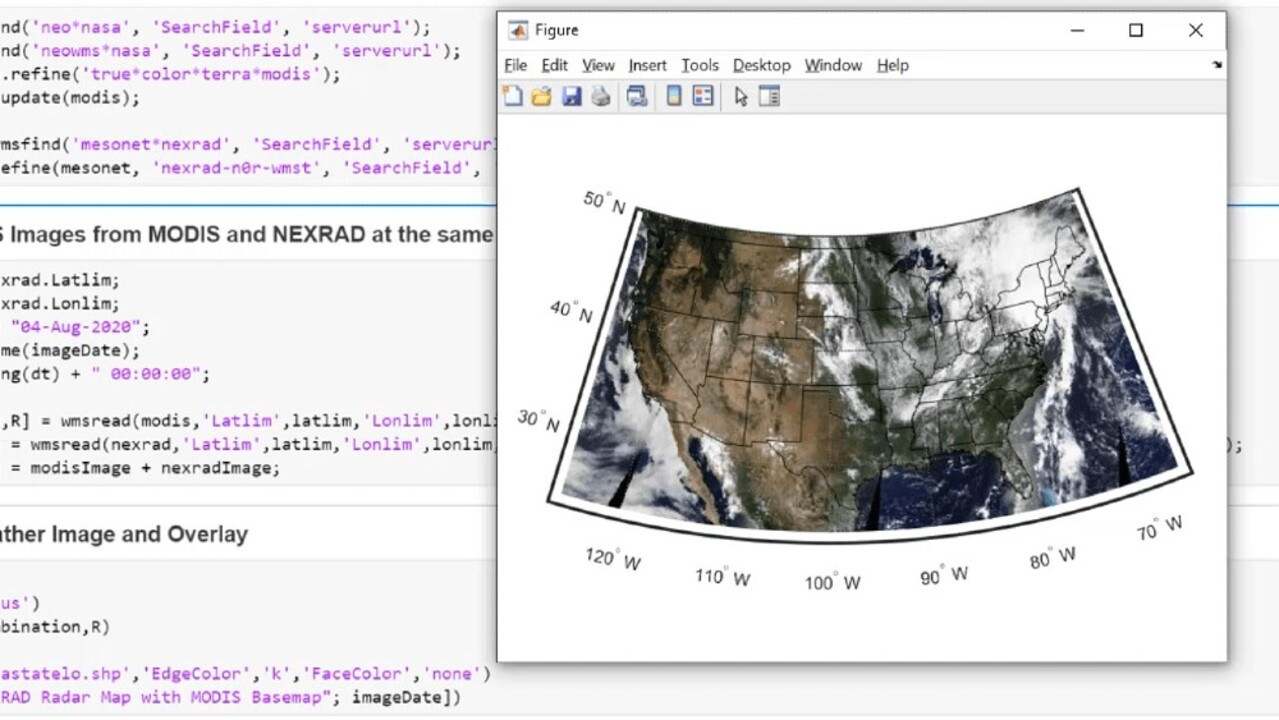
Task: Open the Help menu
Action: pos(892,65)
